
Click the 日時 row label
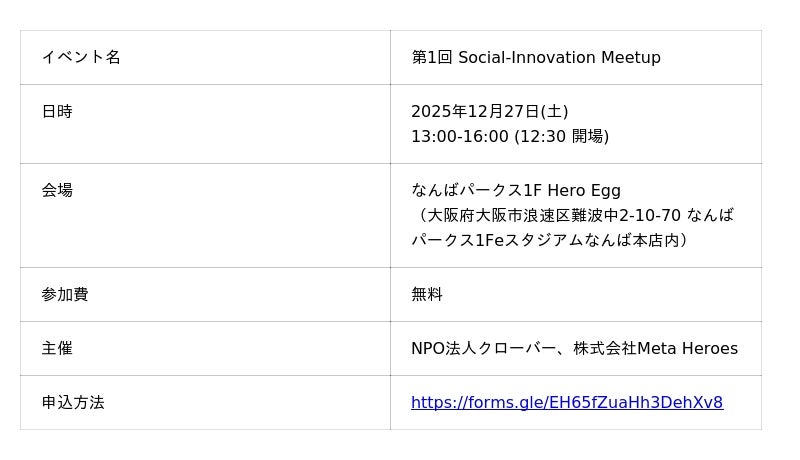pos(57,111)
